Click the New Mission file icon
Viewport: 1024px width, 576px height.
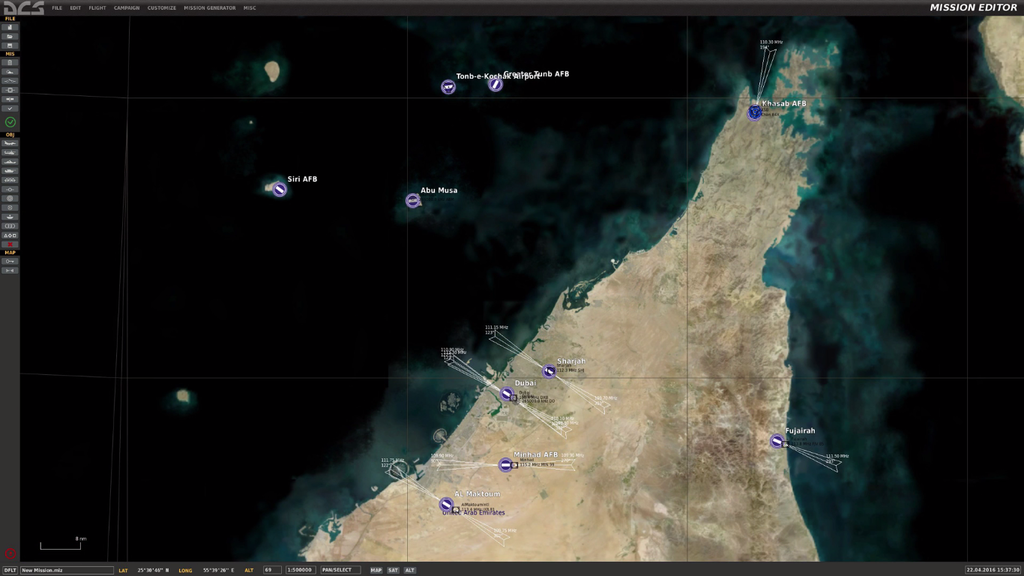click(x=10, y=27)
